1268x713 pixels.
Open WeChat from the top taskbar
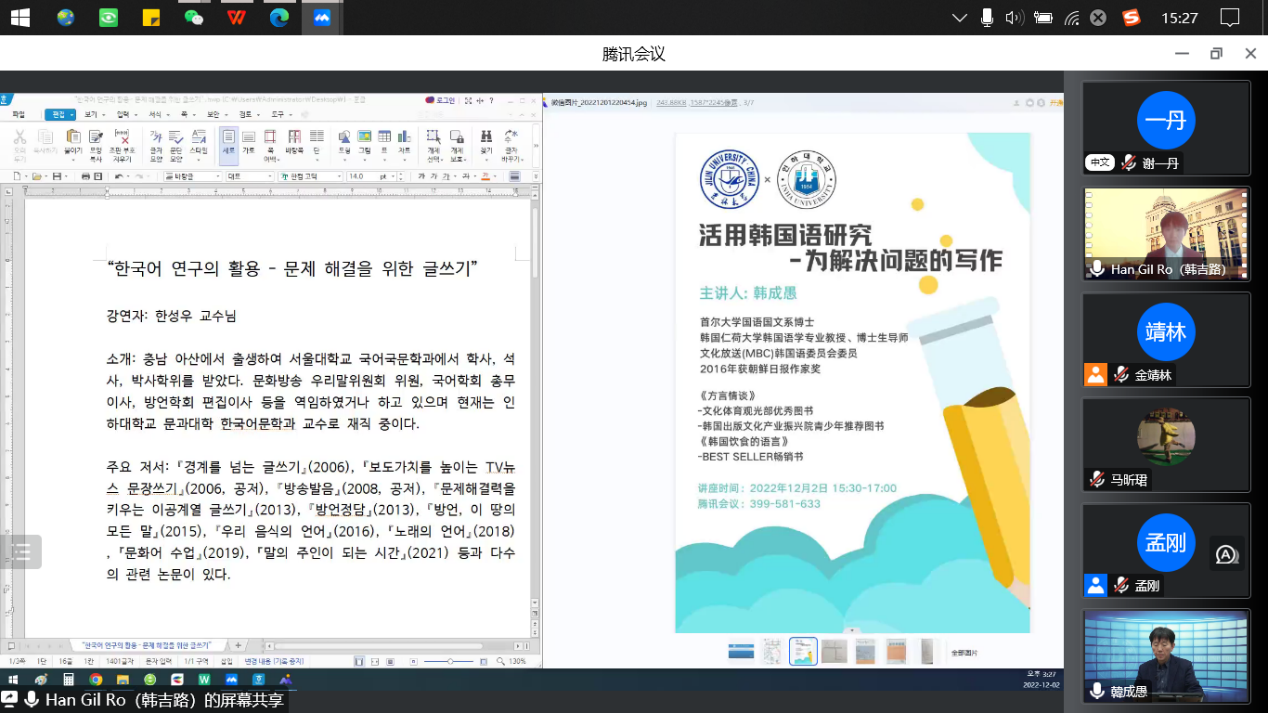[x=194, y=17]
